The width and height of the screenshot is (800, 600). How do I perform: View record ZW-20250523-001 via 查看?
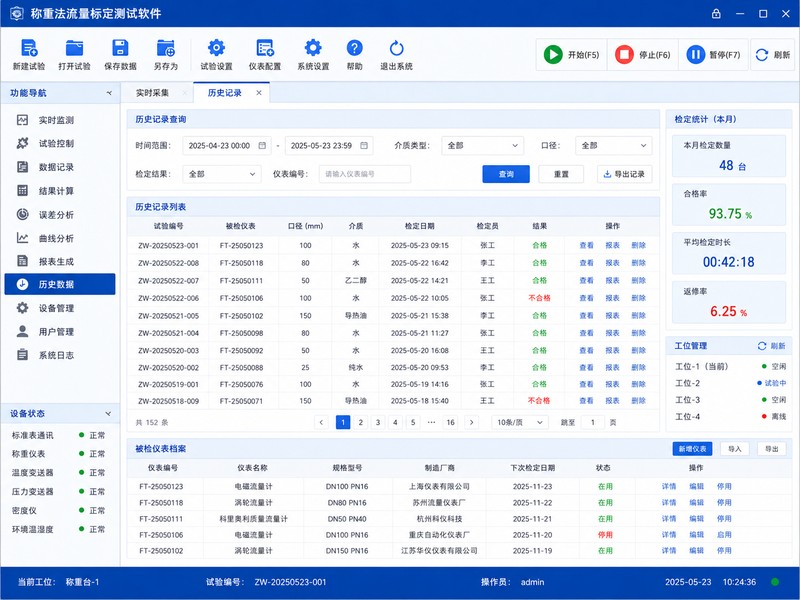point(586,245)
